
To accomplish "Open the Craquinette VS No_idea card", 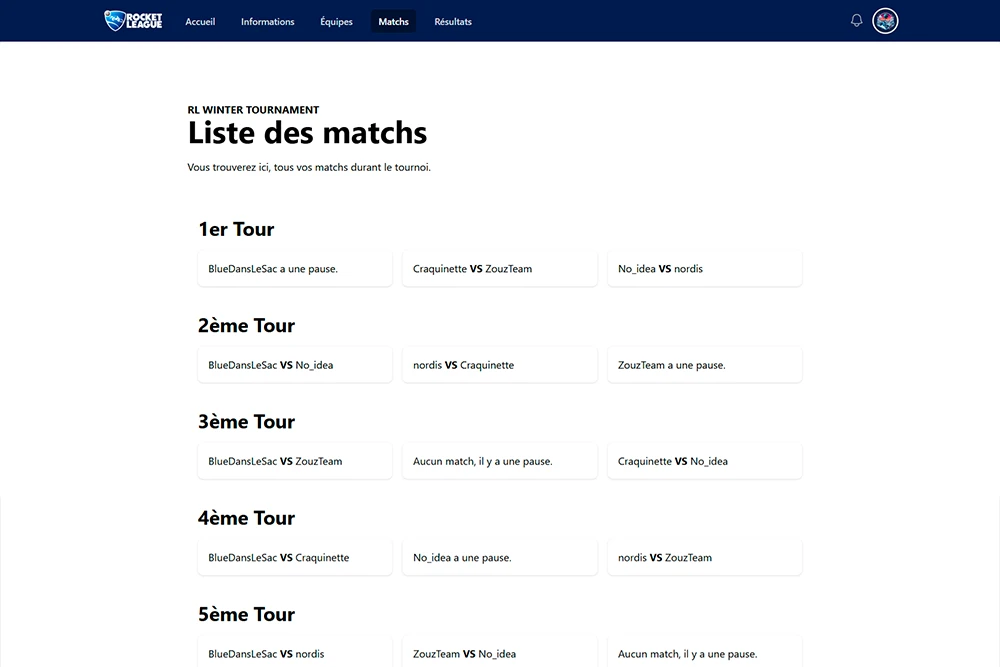I will pos(704,461).
